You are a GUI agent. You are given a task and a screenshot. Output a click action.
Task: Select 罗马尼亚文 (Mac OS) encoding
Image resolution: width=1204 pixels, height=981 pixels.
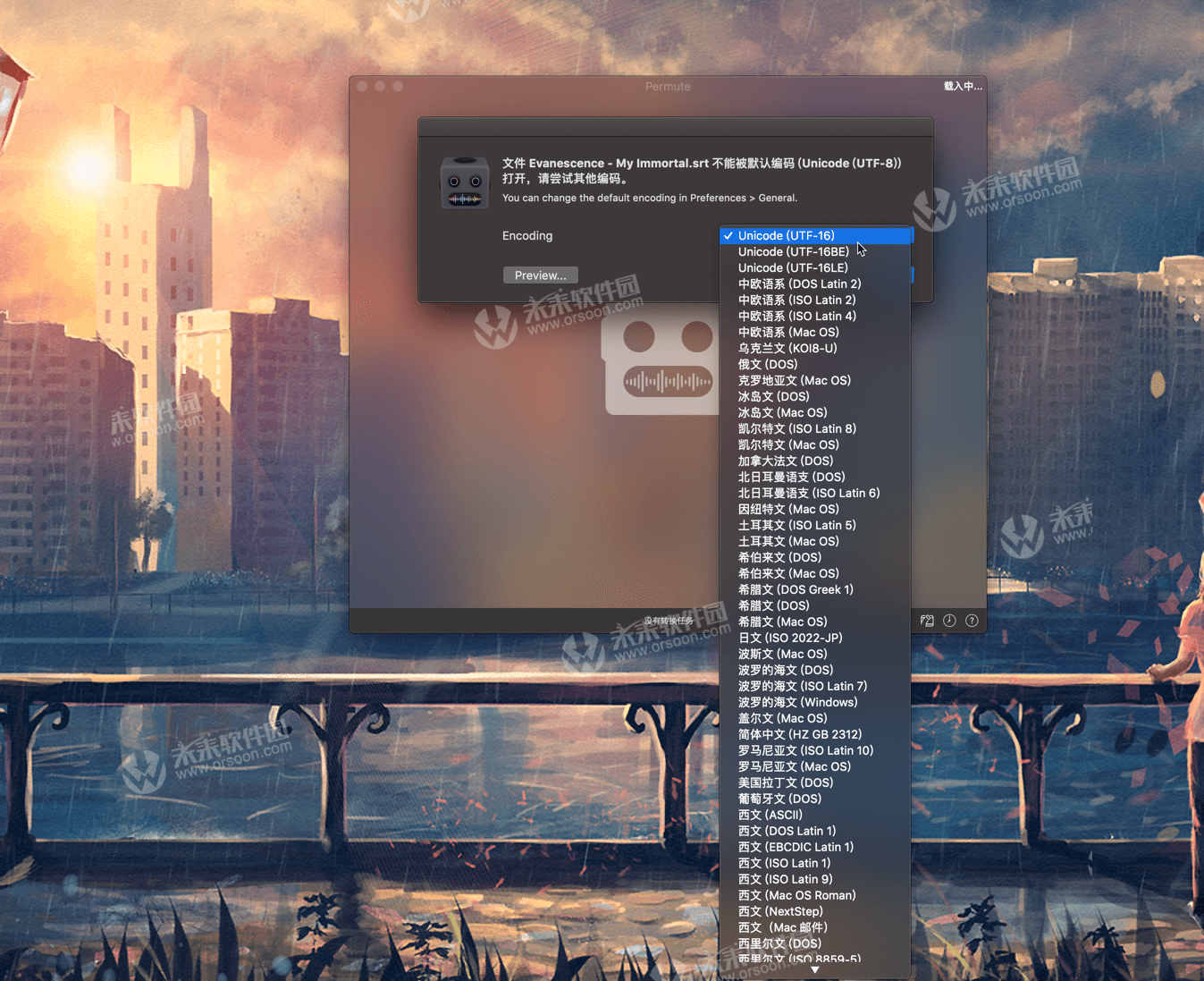pyautogui.click(x=815, y=767)
